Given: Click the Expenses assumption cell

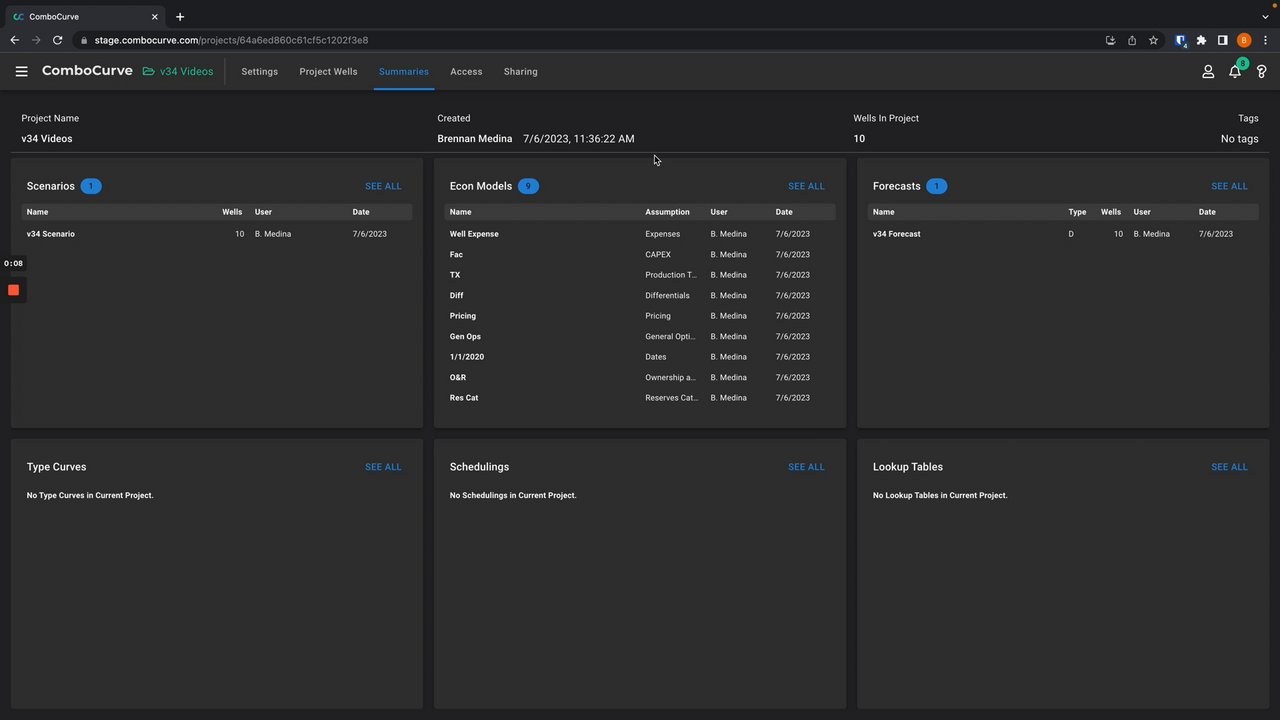Looking at the screenshot, I should click(x=662, y=234).
